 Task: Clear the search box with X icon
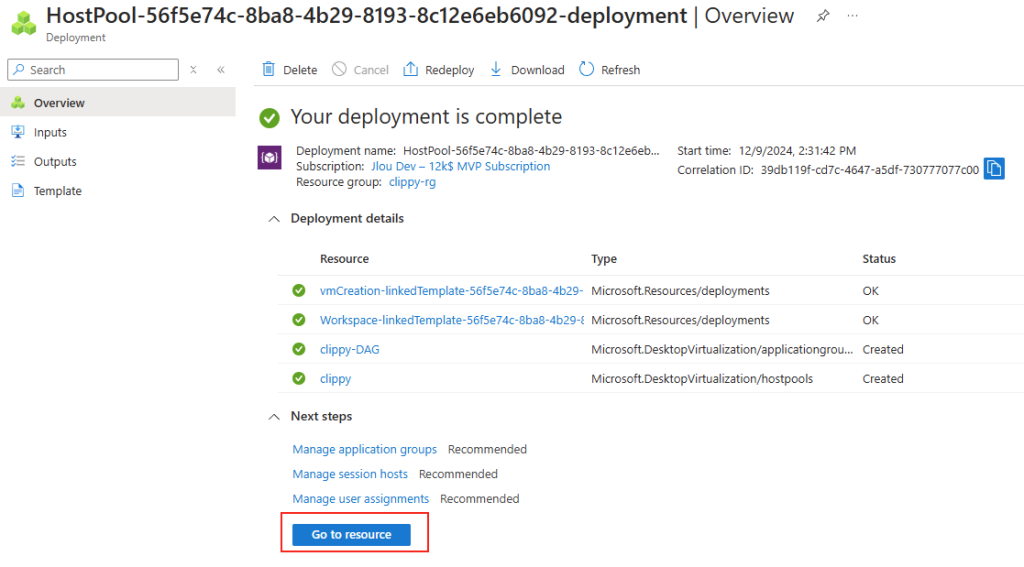point(193,69)
